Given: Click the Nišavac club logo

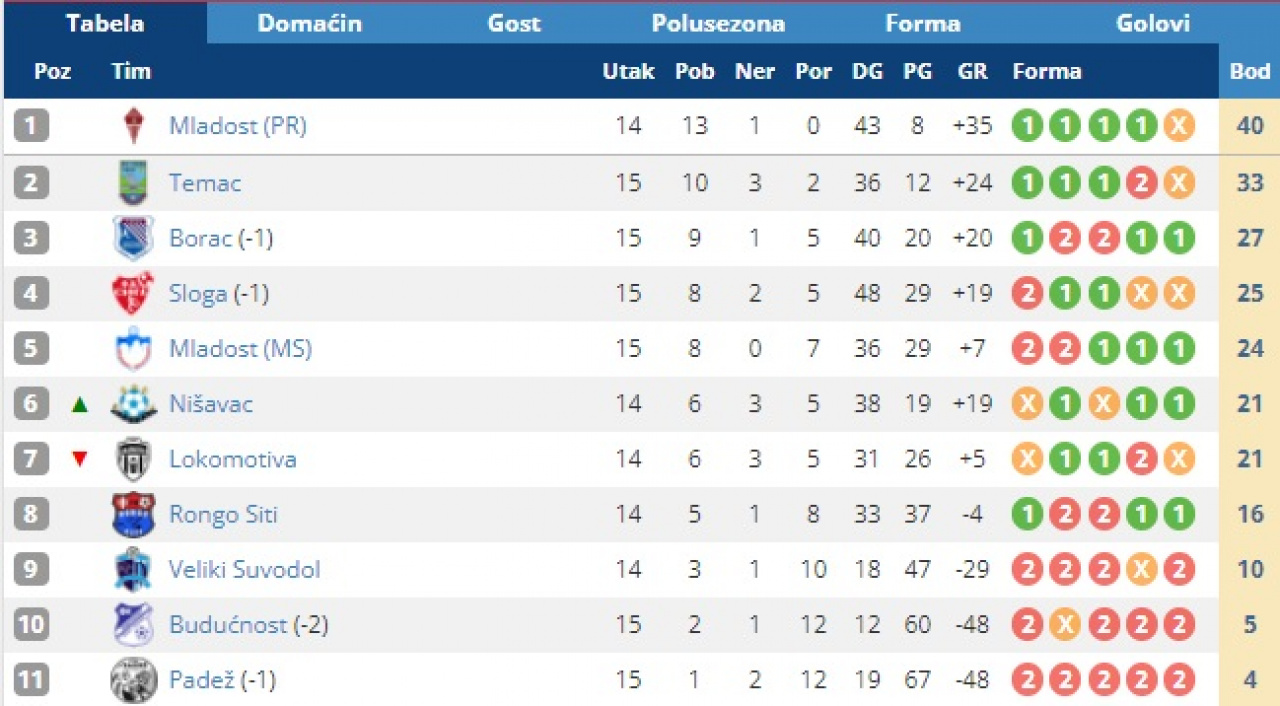Looking at the screenshot, I should (x=133, y=404).
